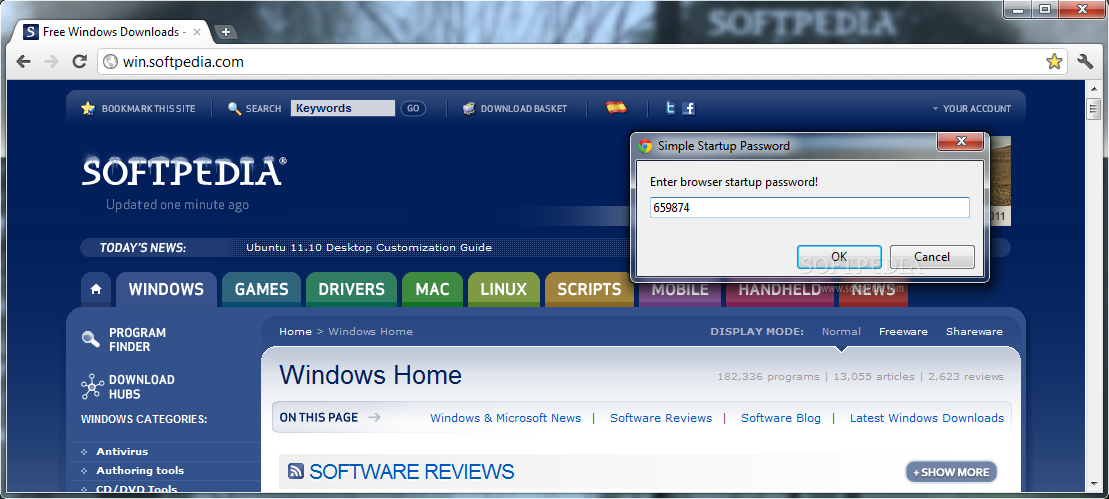Click the Bookmark This Site text
This screenshot has height=499, width=1109.
149,108
